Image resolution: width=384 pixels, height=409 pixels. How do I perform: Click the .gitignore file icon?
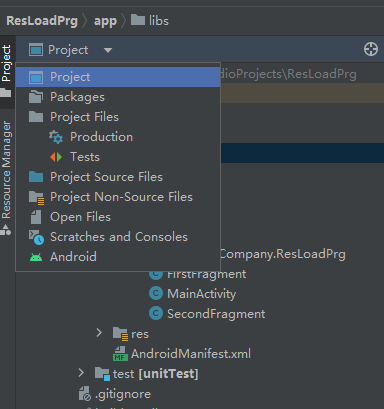pos(85,394)
